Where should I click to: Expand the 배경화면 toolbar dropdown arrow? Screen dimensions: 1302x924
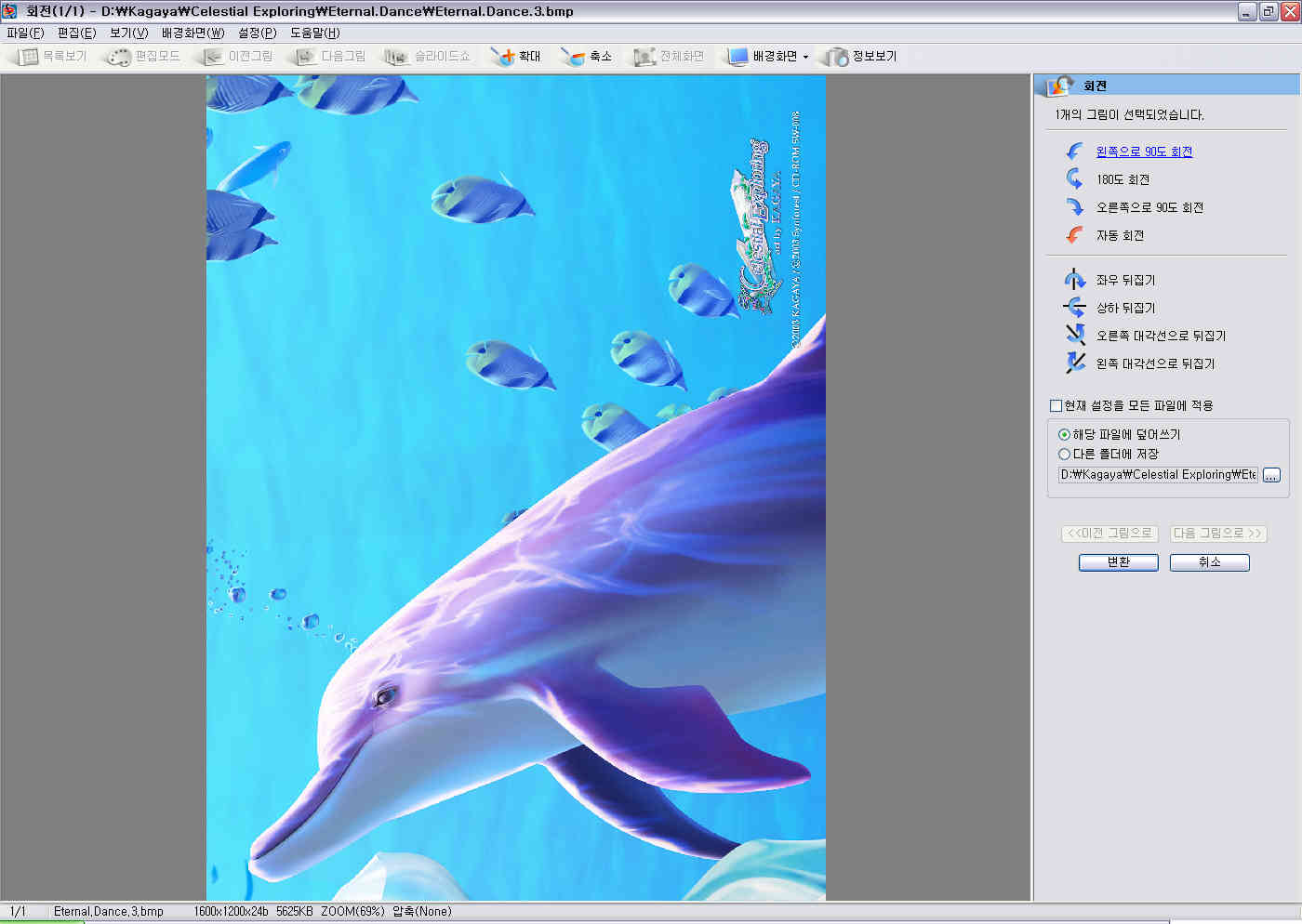coord(805,57)
